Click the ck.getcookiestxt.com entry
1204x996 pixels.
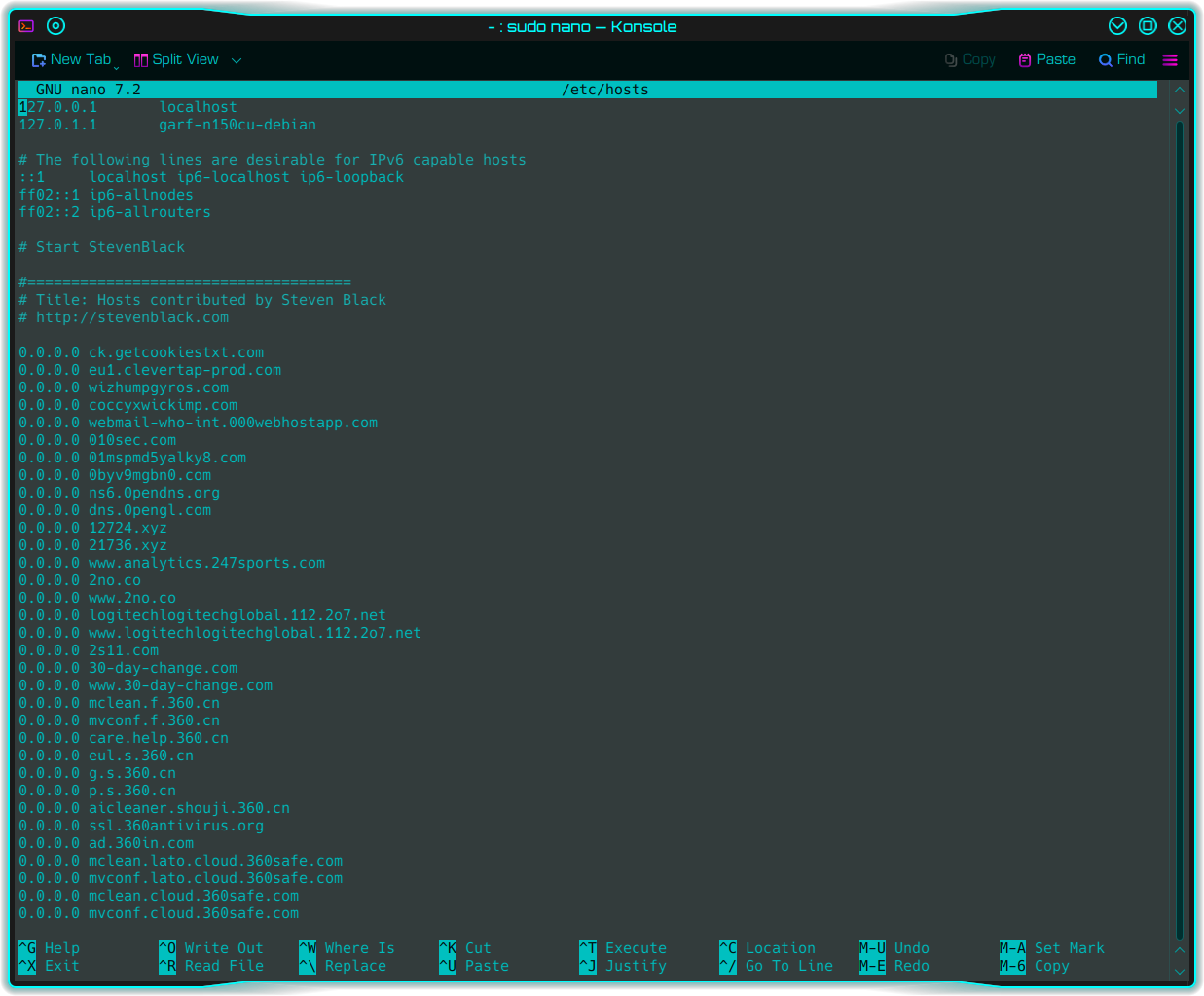click(x=176, y=352)
